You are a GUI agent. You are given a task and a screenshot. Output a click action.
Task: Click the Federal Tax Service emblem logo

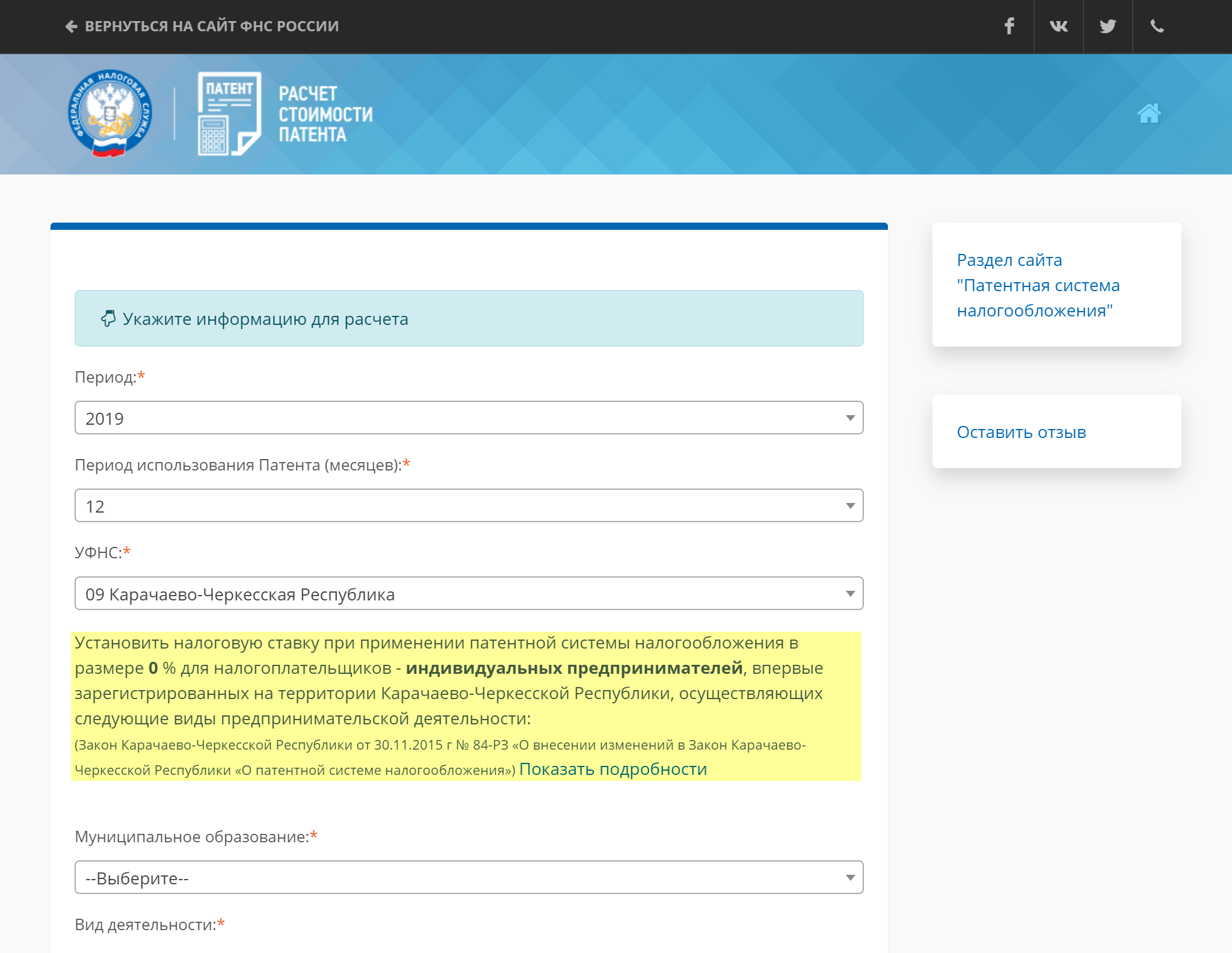pos(109,113)
